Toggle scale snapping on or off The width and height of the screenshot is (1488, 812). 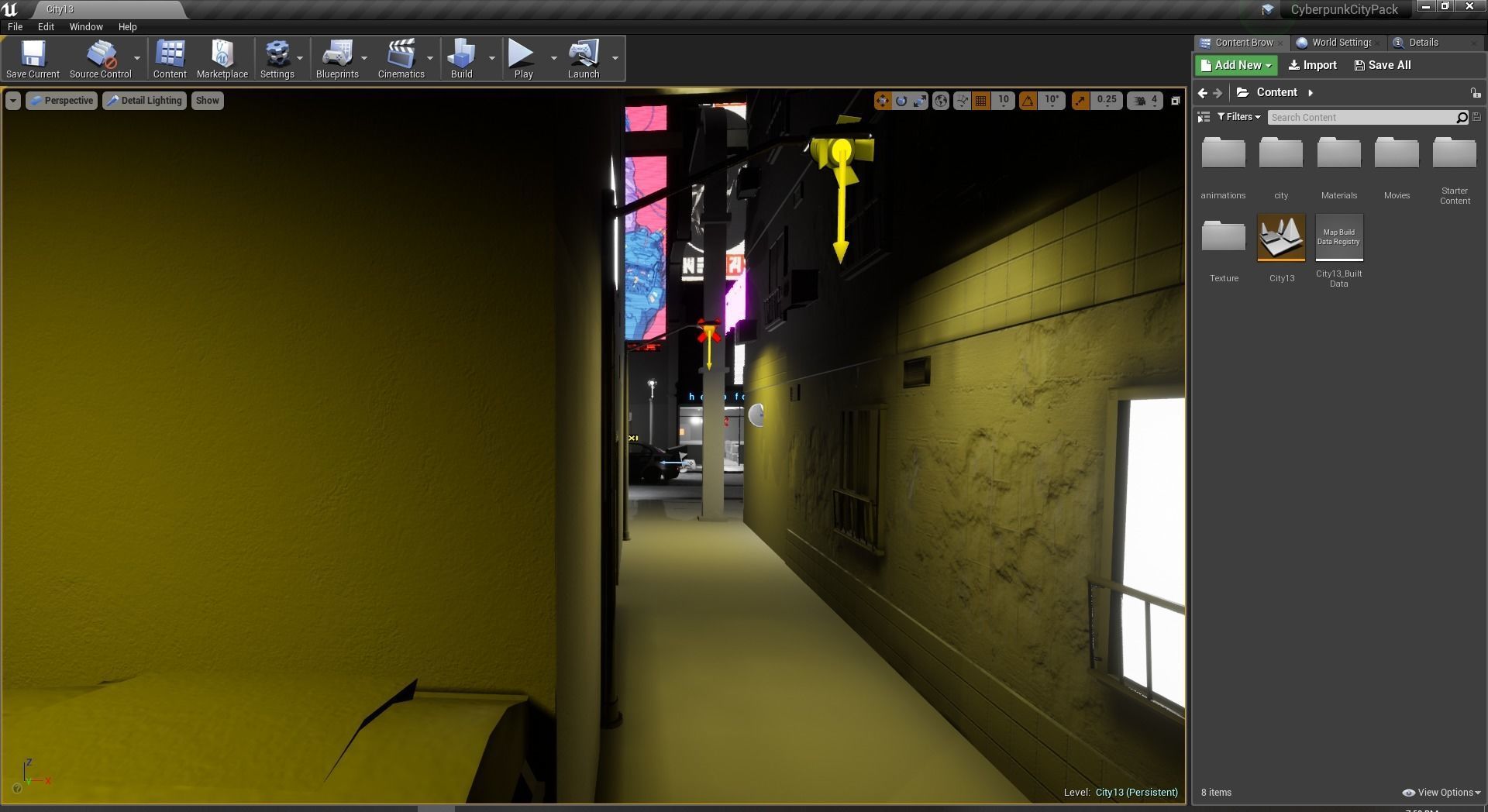(1080, 101)
